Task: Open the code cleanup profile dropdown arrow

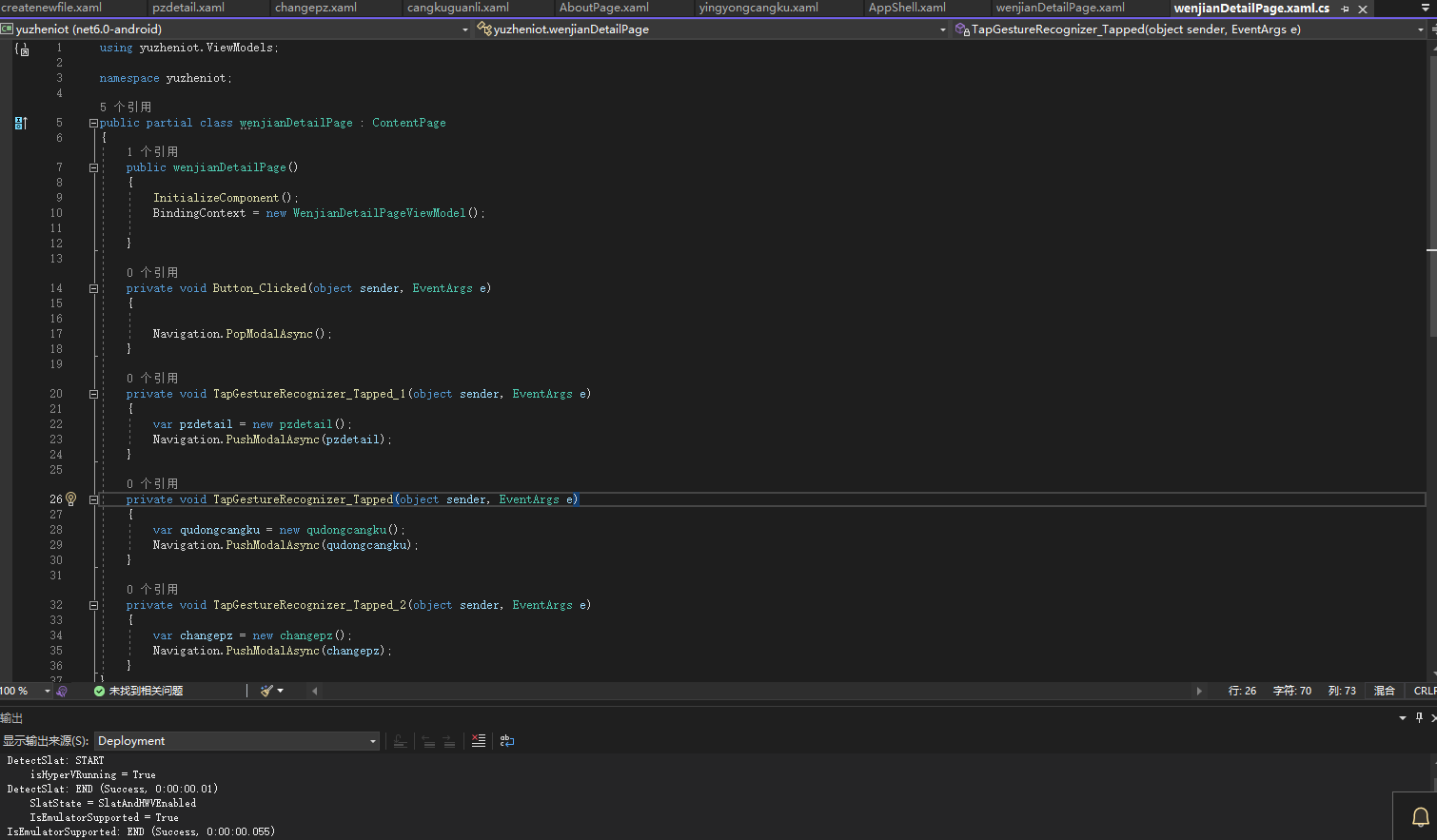Action: point(280,691)
